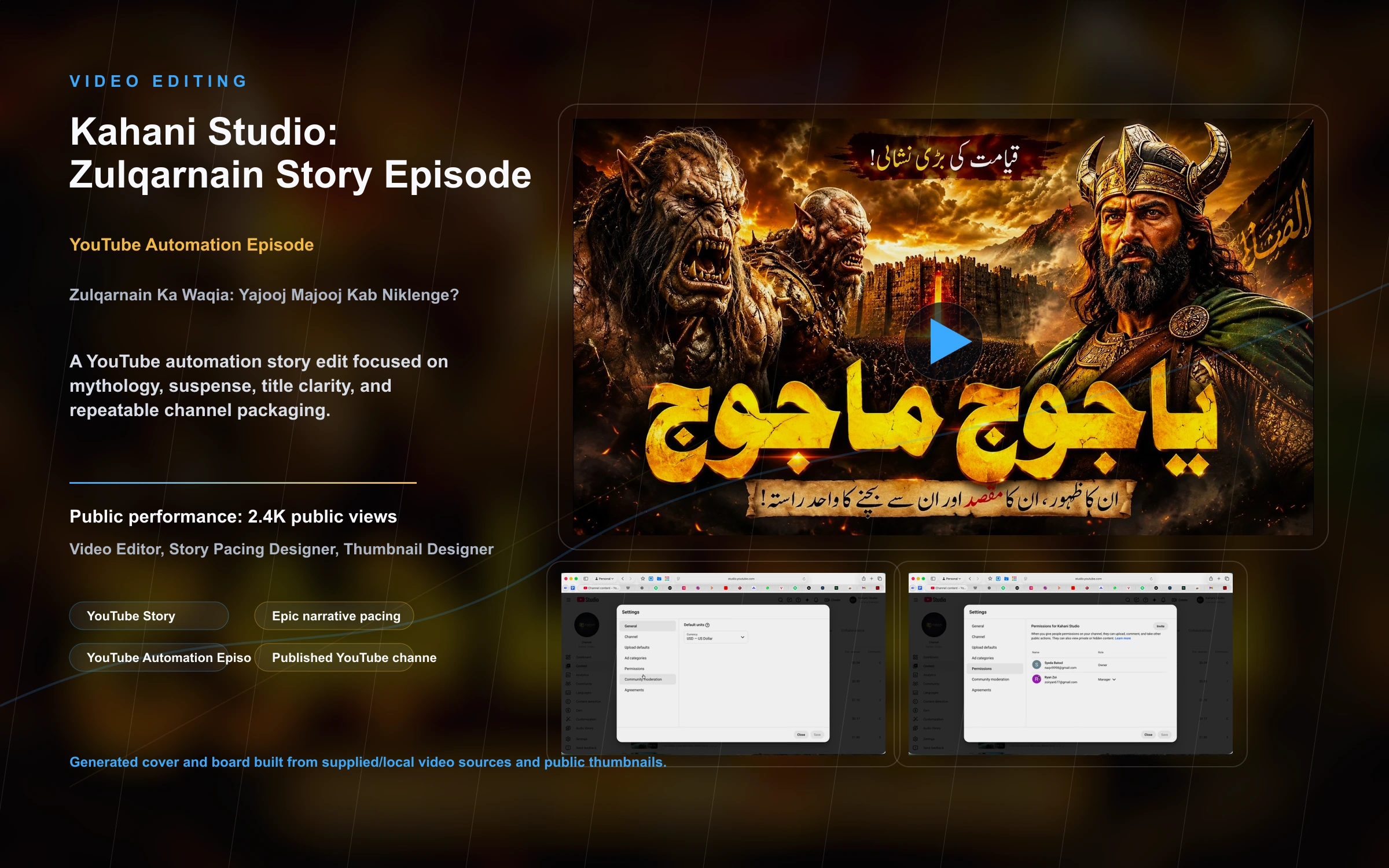Open the app grid icon in the Permissions browser toolbar
The height and width of the screenshot is (868, 1389).
coord(1014,579)
